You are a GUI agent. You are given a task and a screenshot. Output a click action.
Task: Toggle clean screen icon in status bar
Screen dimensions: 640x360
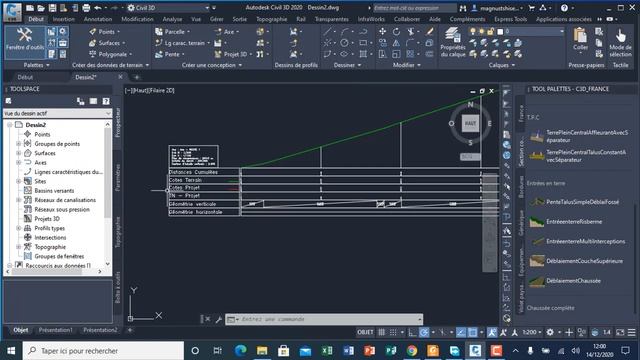click(620, 332)
